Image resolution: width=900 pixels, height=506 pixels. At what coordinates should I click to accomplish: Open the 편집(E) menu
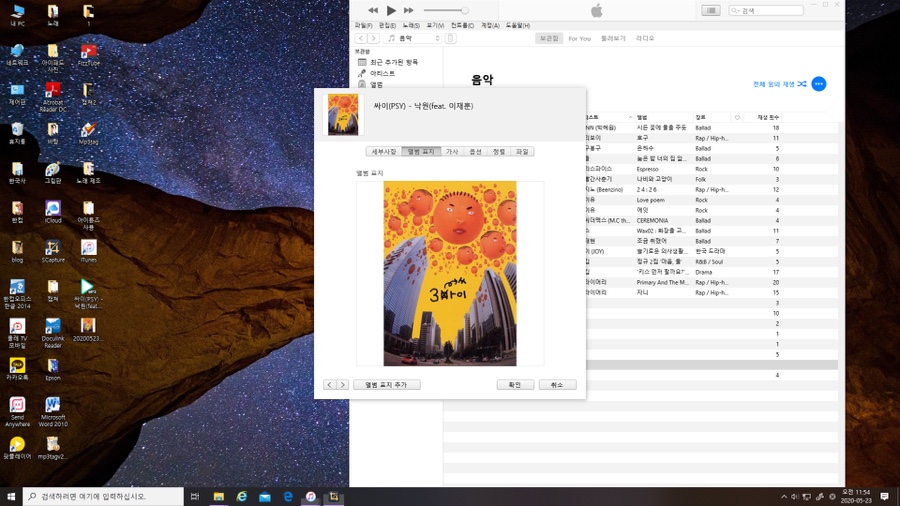[387, 25]
